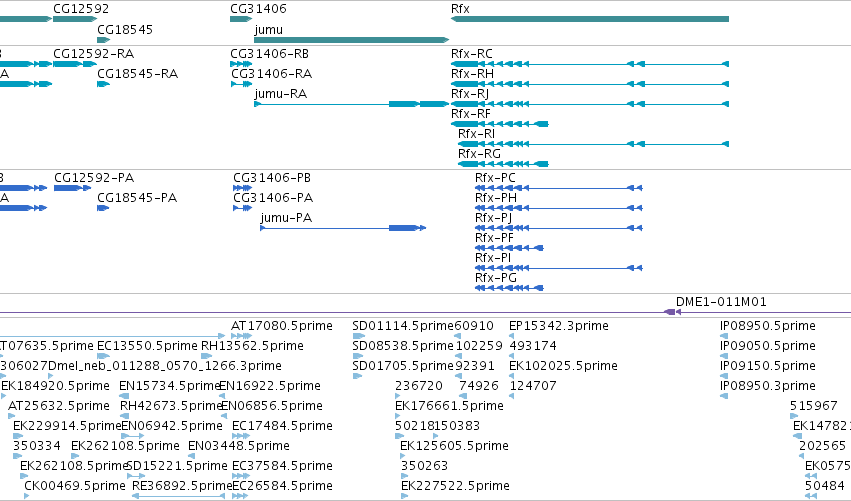
Task: Open the EK184920.5prime EST
Action: tap(4, 396)
